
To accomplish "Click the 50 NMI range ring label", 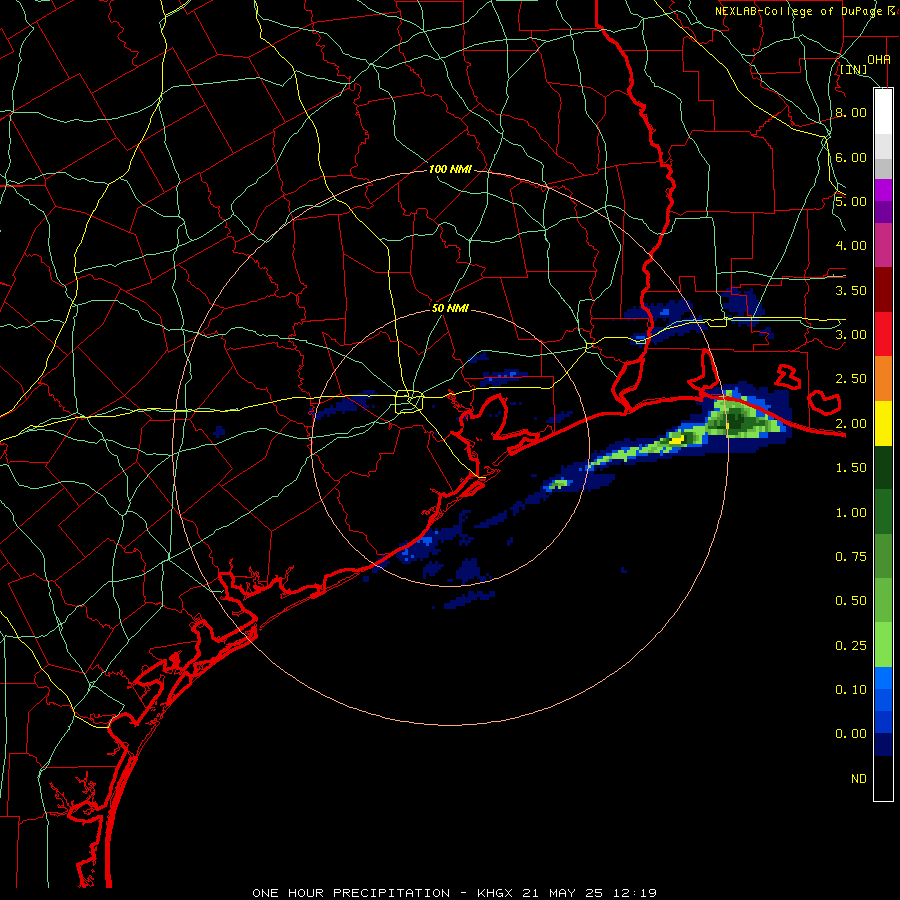I will coord(450,308).
